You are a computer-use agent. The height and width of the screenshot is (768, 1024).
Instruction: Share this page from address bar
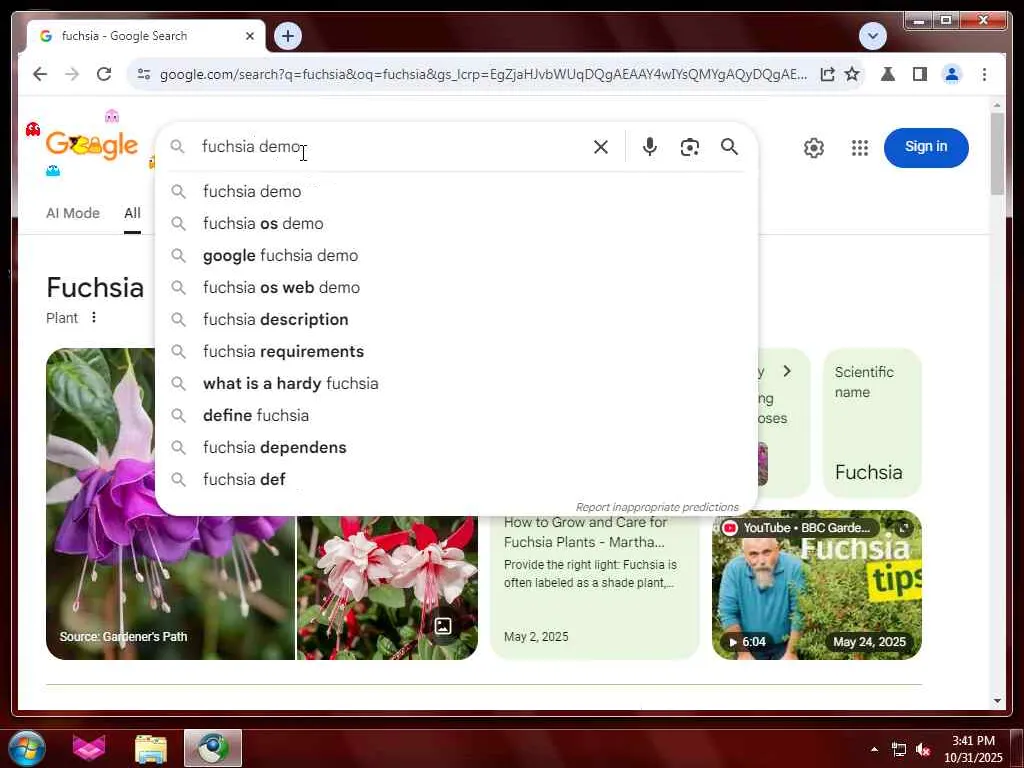coord(827,74)
